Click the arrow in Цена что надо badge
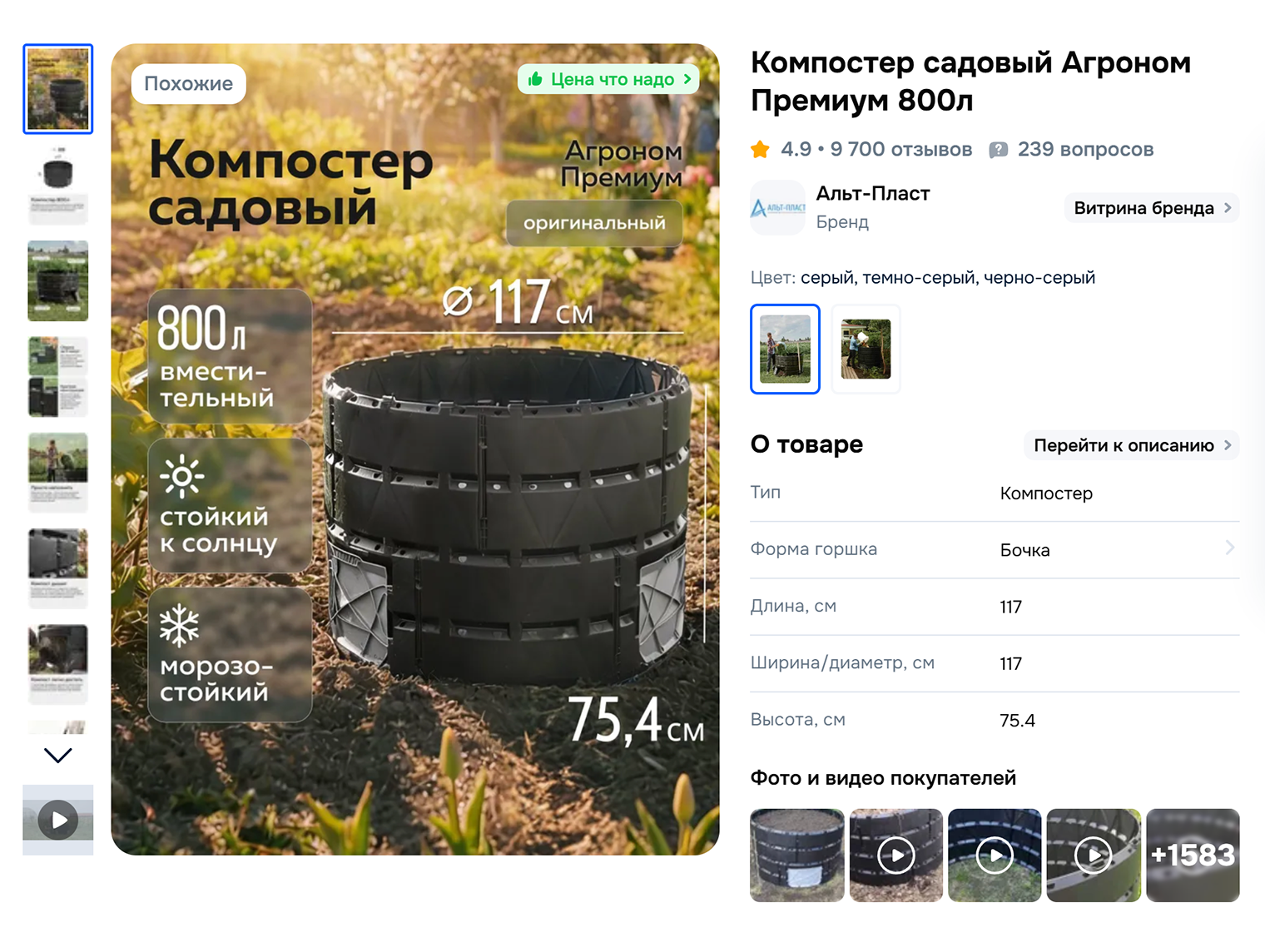 (687, 79)
